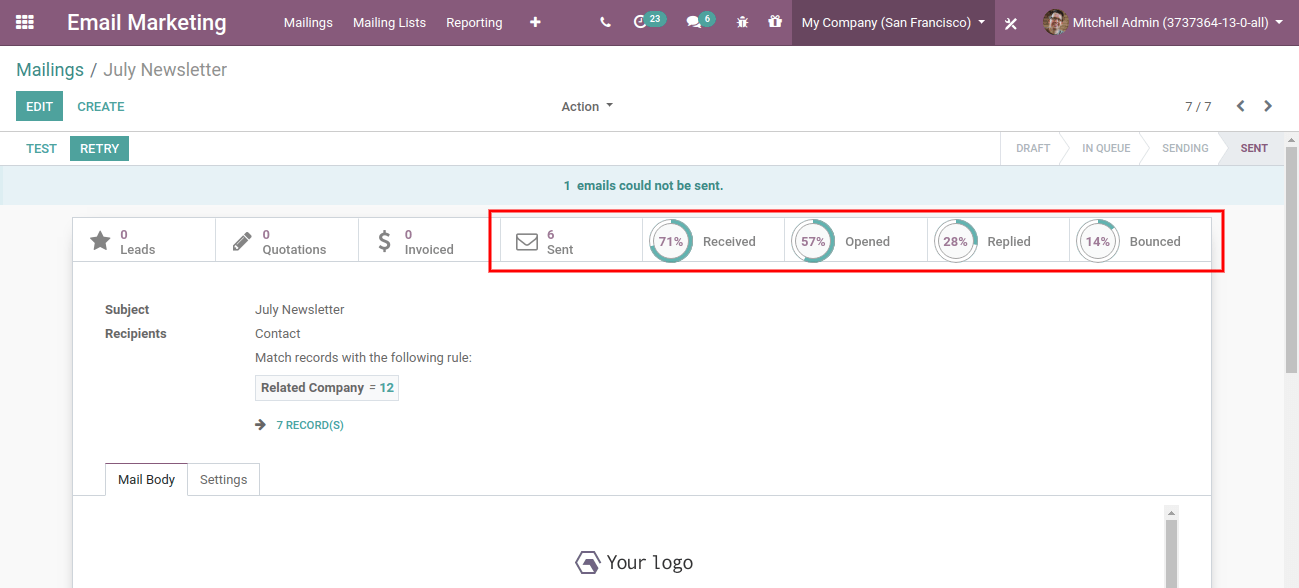1299x588 pixels.
Task: Select the DRAFT status stage
Action: tap(1033, 148)
